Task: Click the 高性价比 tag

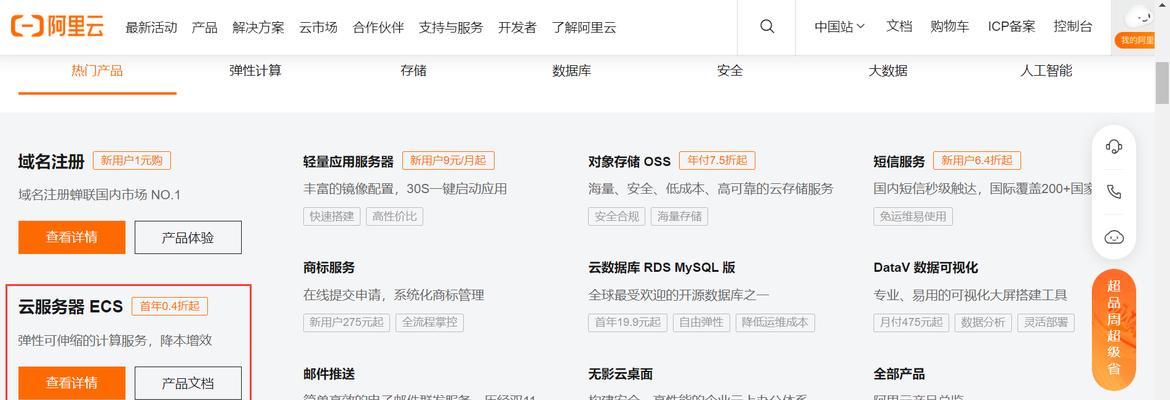Action: (394, 216)
